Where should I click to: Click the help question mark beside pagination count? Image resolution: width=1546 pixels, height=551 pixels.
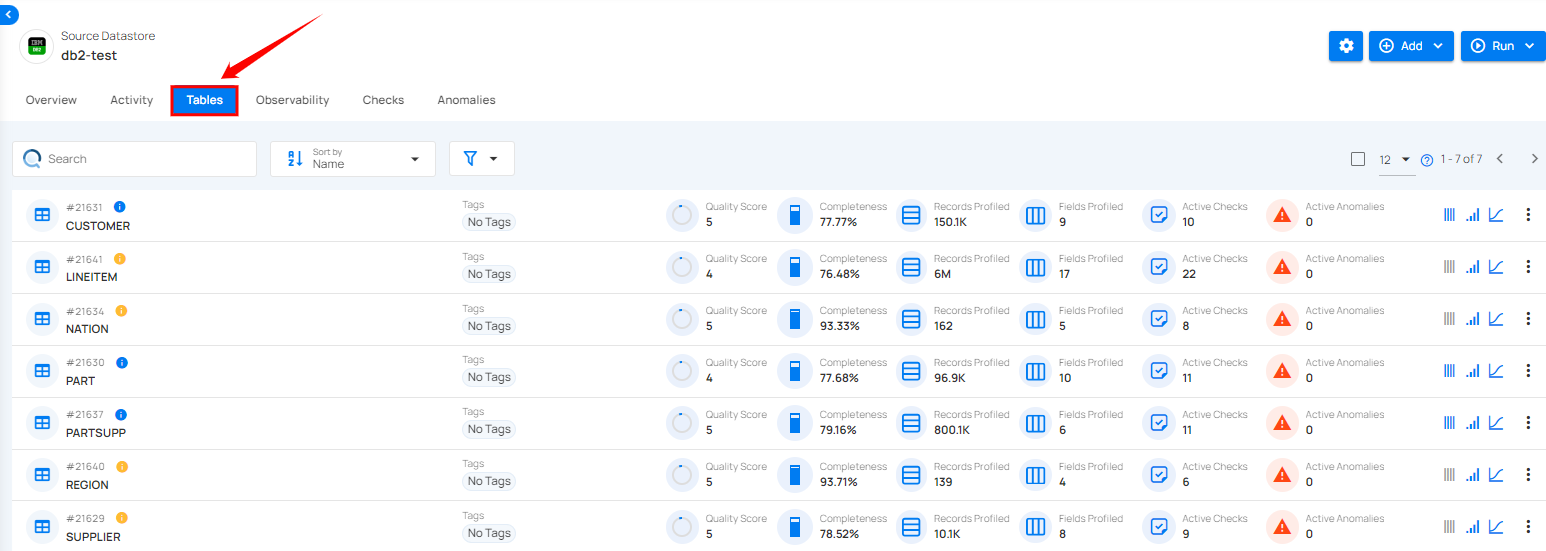1427,160
